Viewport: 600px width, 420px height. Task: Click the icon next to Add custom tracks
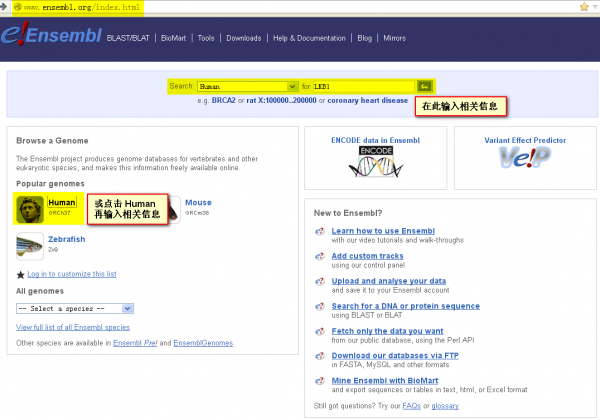click(320, 256)
